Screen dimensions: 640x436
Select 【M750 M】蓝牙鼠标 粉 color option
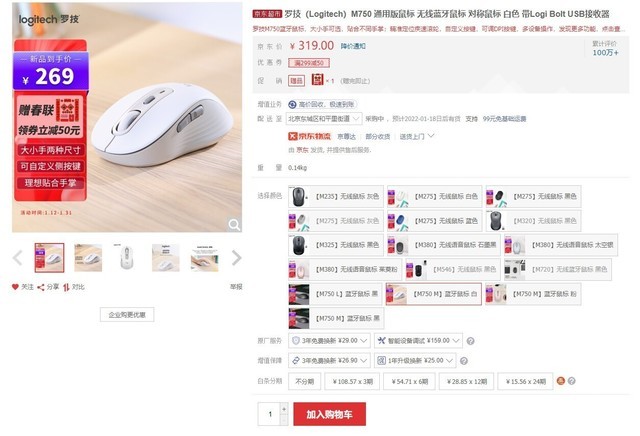pyautogui.click(x=533, y=294)
